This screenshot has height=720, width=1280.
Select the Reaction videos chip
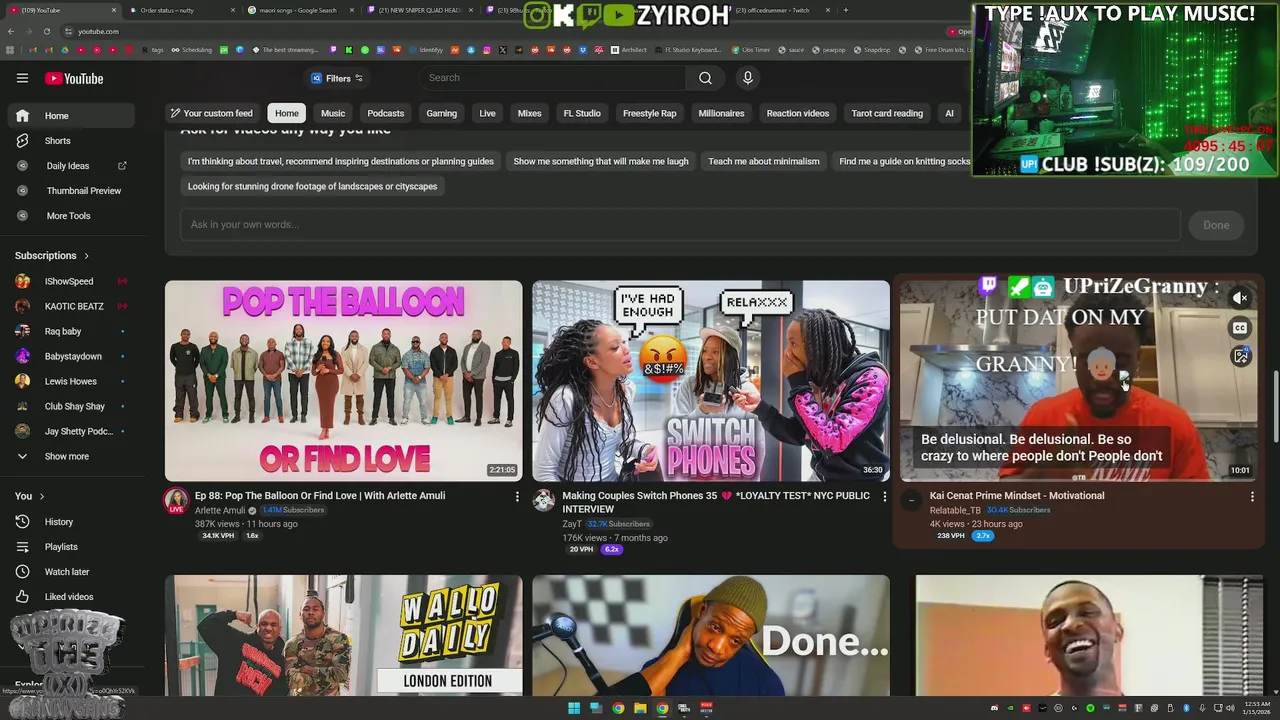[798, 114]
